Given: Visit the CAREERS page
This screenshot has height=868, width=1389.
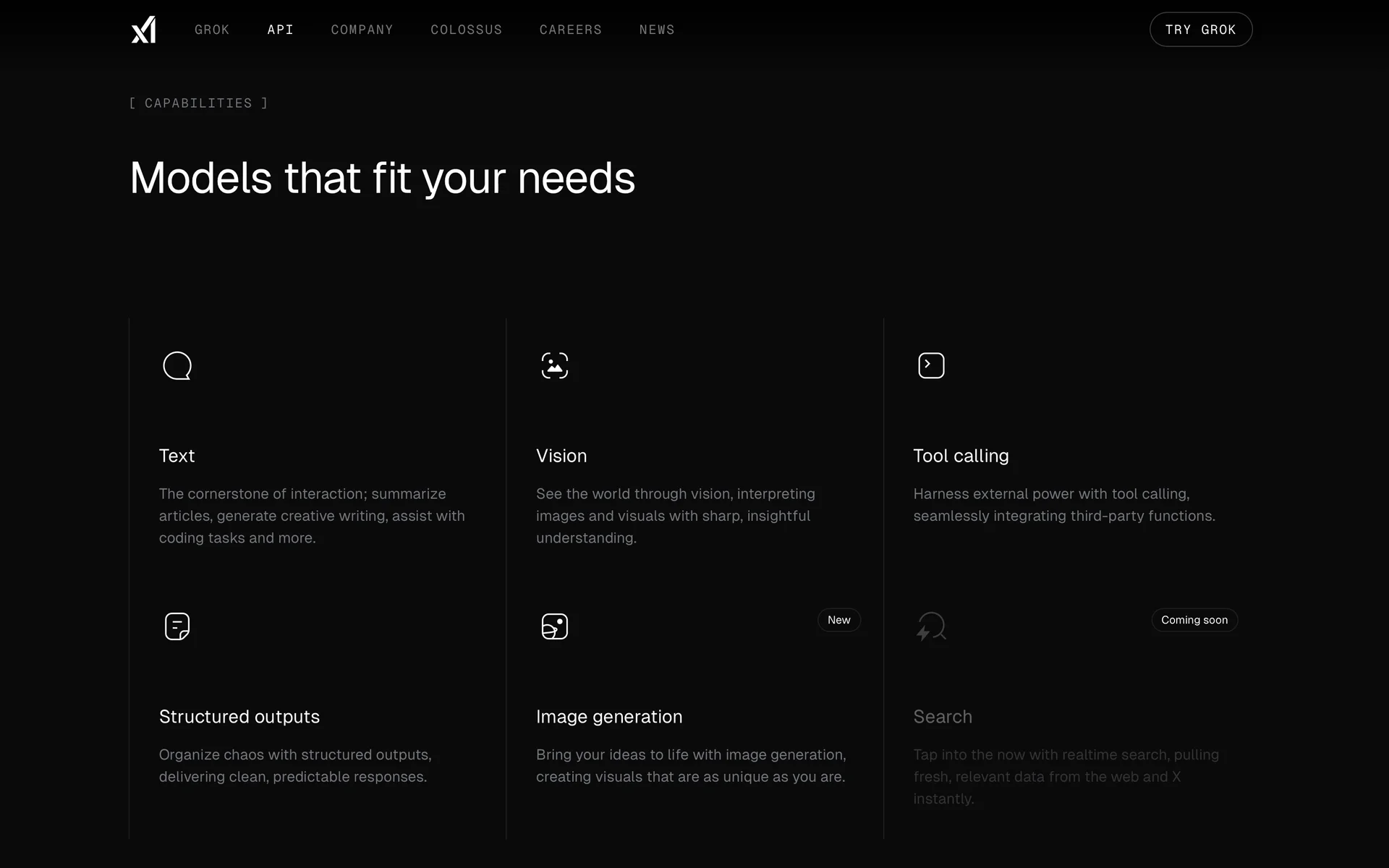Looking at the screenshot, I should (570, 30).
